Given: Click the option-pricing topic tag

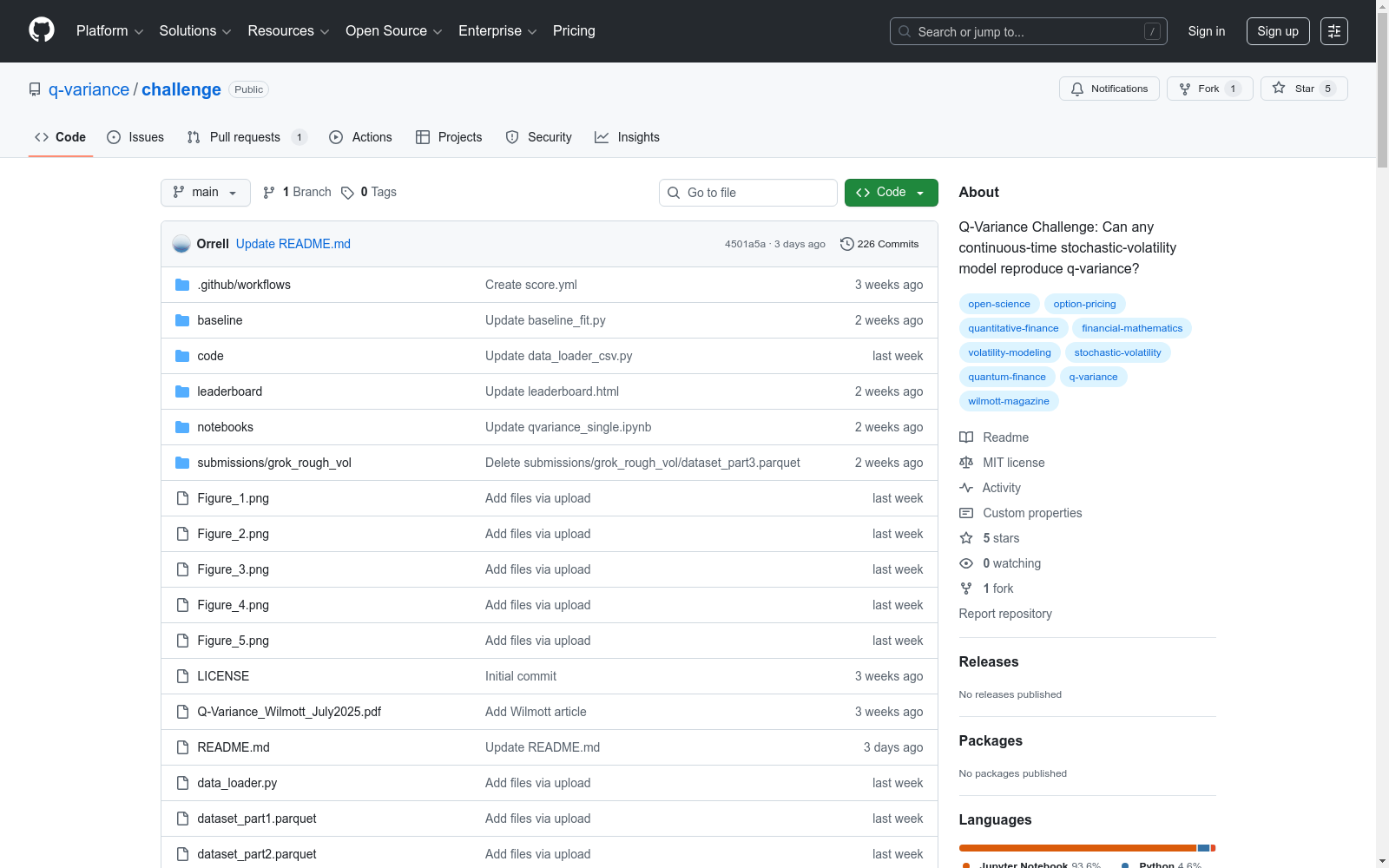Looking at the screenshot, I should click(x=1084, y=304).
